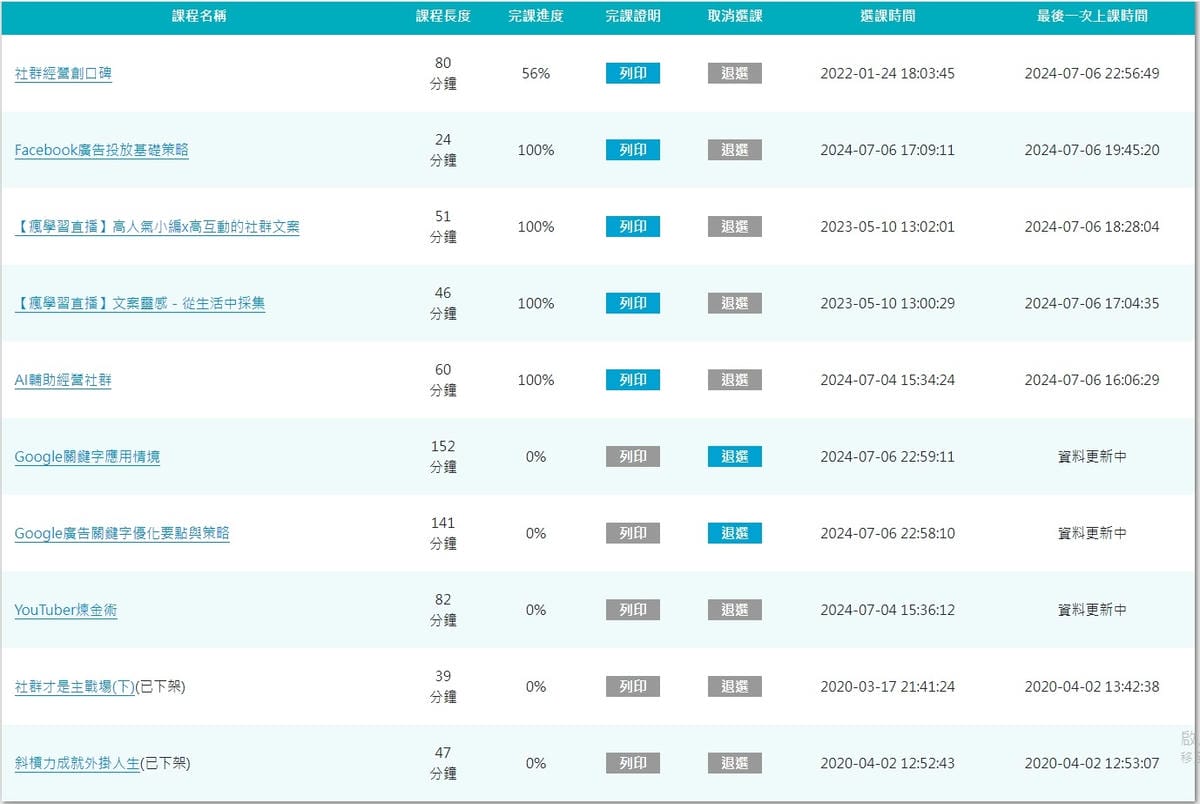The width and height of the screenshot is (1200, 804).
Task: Withdraw from Google廣告關鍵字優化要點與策略 via 退選
Action: click(735, 533)
